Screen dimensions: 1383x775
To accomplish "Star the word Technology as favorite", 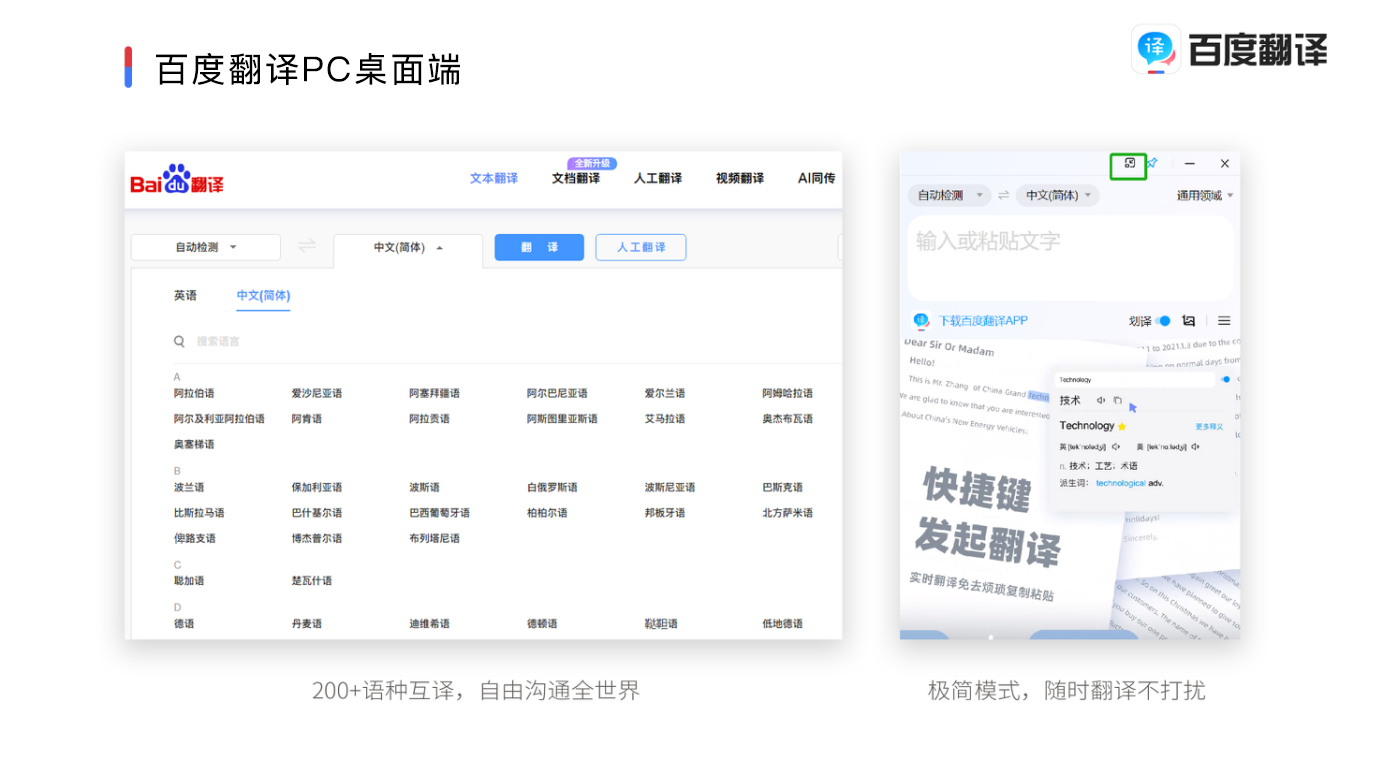I will coord(1122,426).
